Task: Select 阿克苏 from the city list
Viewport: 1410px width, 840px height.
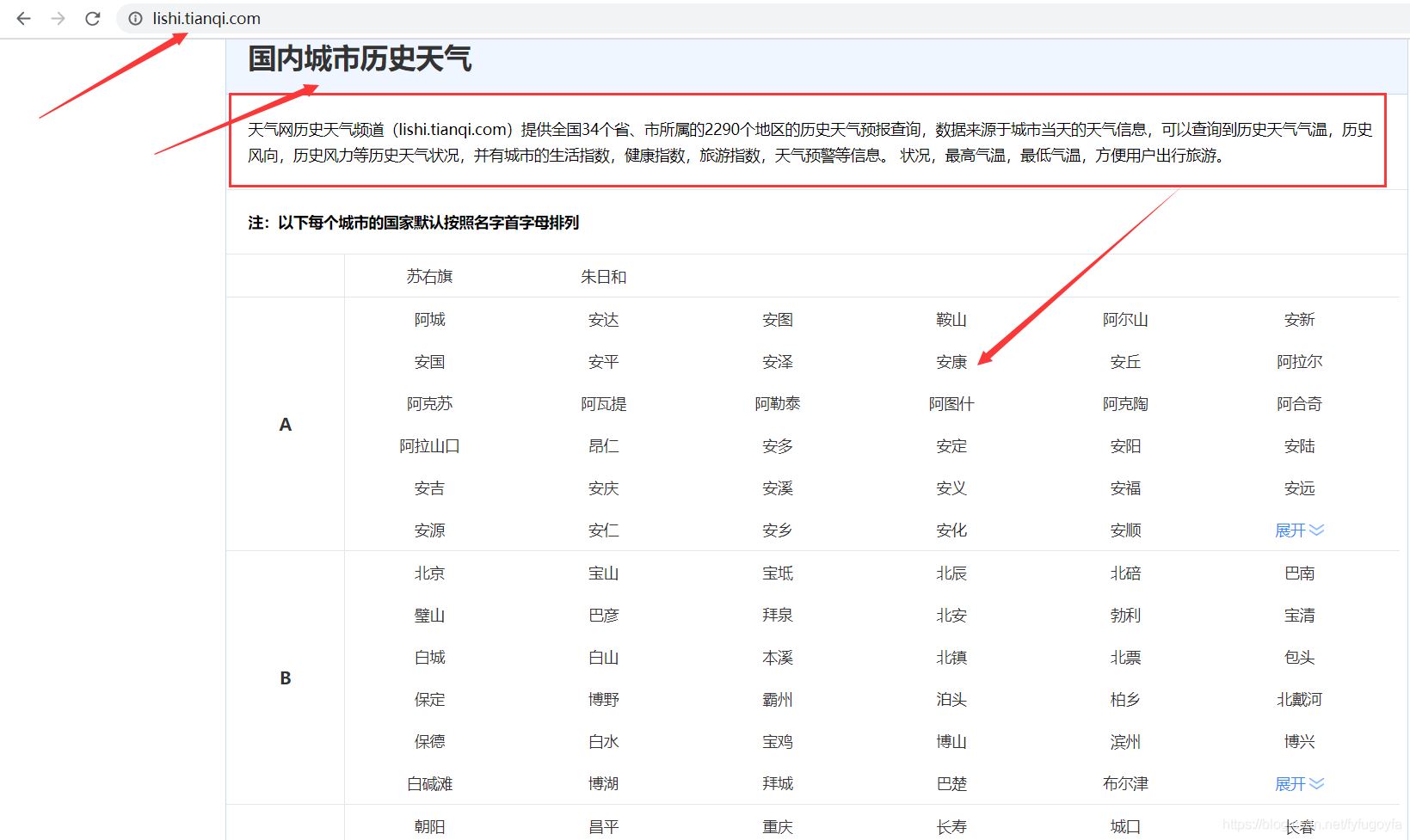Action: (428, 403)
